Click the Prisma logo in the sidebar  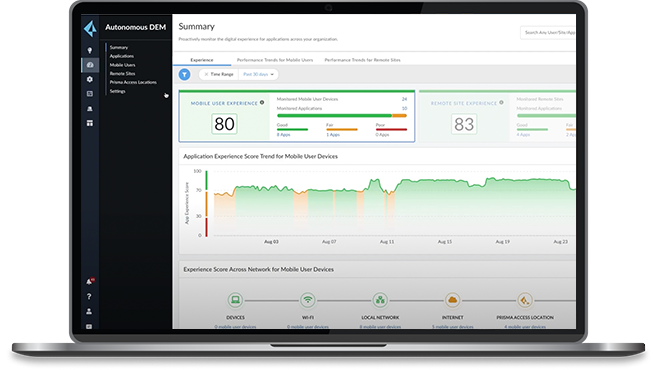coord(90,28)
